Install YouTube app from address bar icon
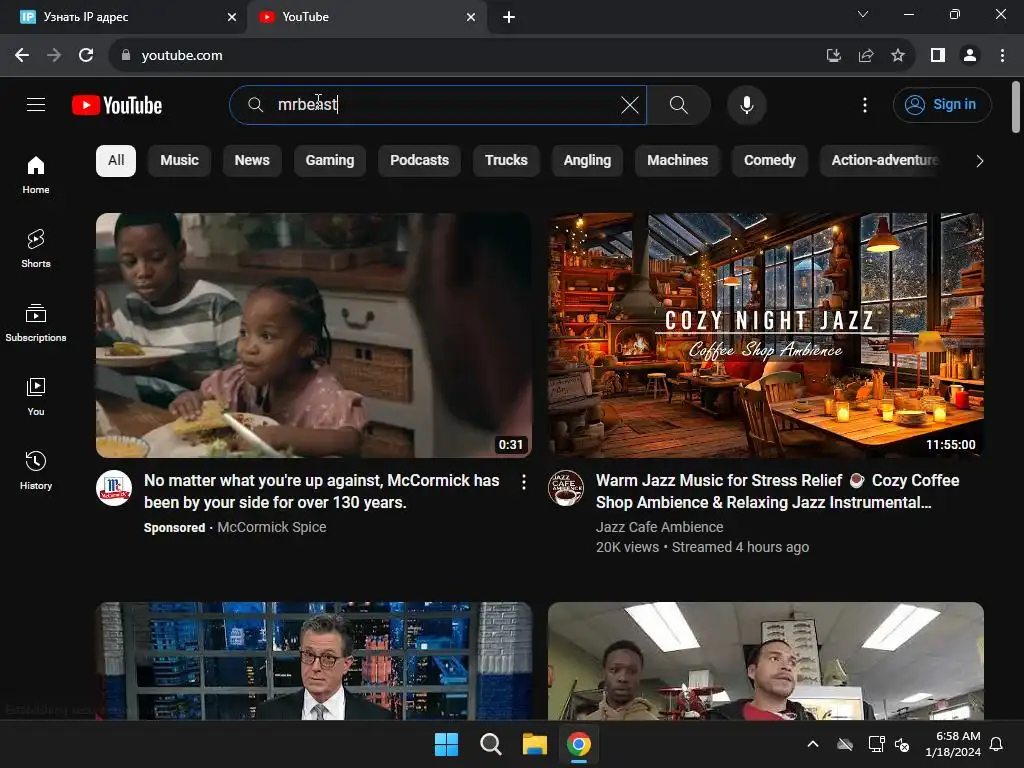 pos(833,56)
